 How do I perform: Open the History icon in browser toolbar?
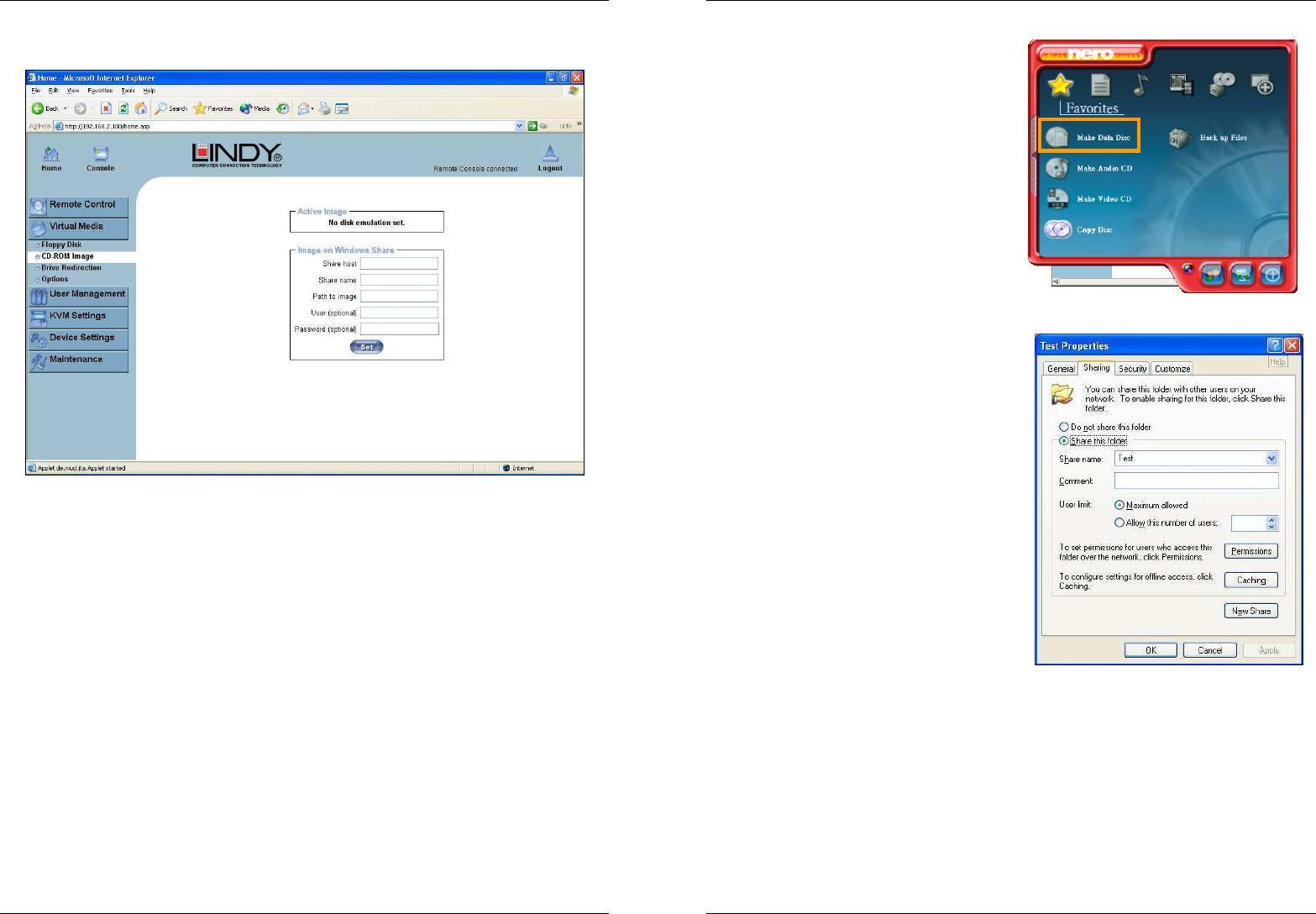pyautogui.click(x=283, y=108)
